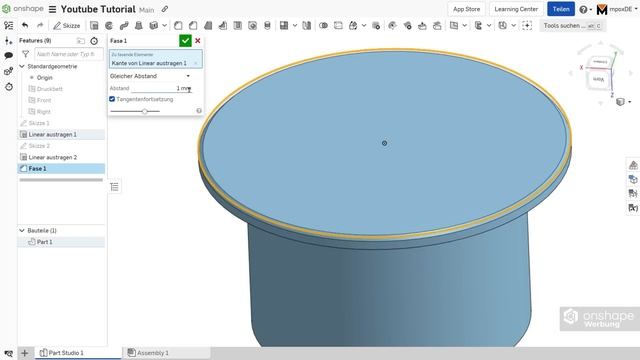
Task: Select Fase 1 in feature list
Action: (62, 169)
